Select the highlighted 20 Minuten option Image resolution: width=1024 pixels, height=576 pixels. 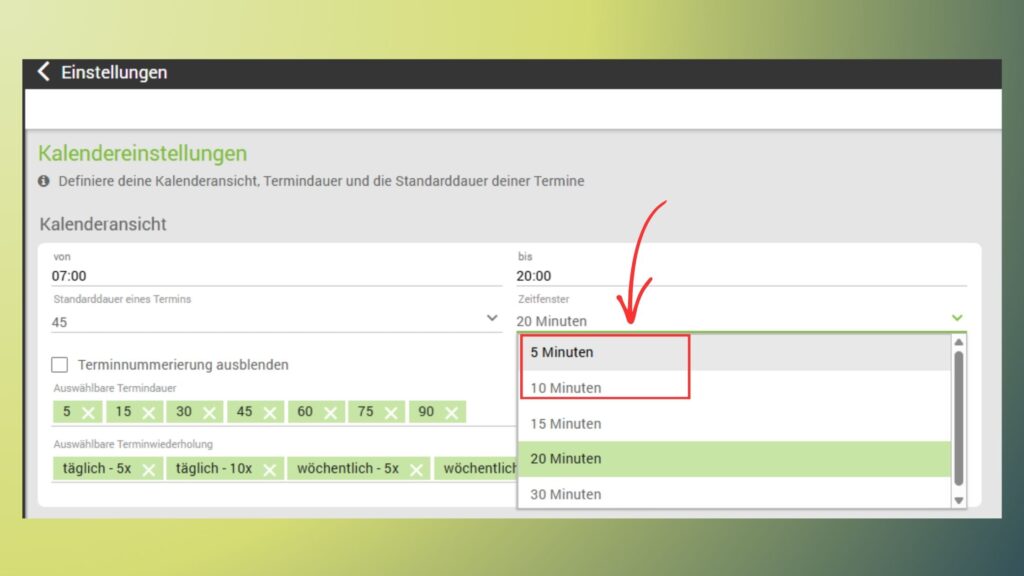734,458
